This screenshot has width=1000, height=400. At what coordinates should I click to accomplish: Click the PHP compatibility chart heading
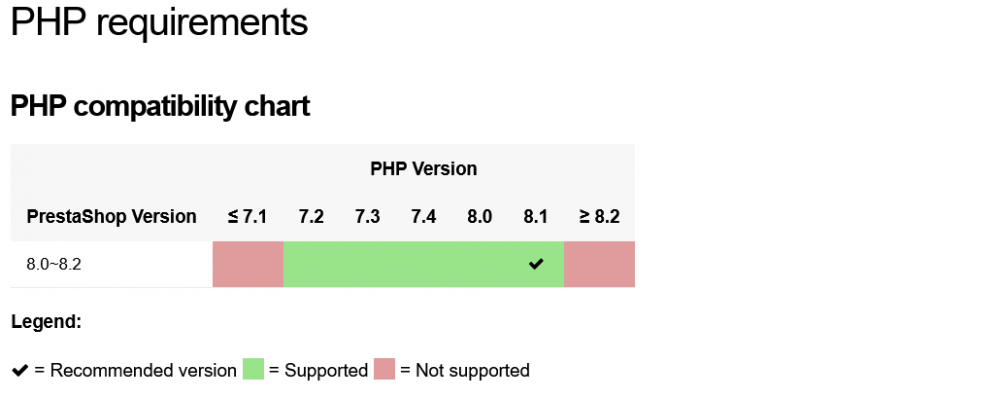[160, 106]
